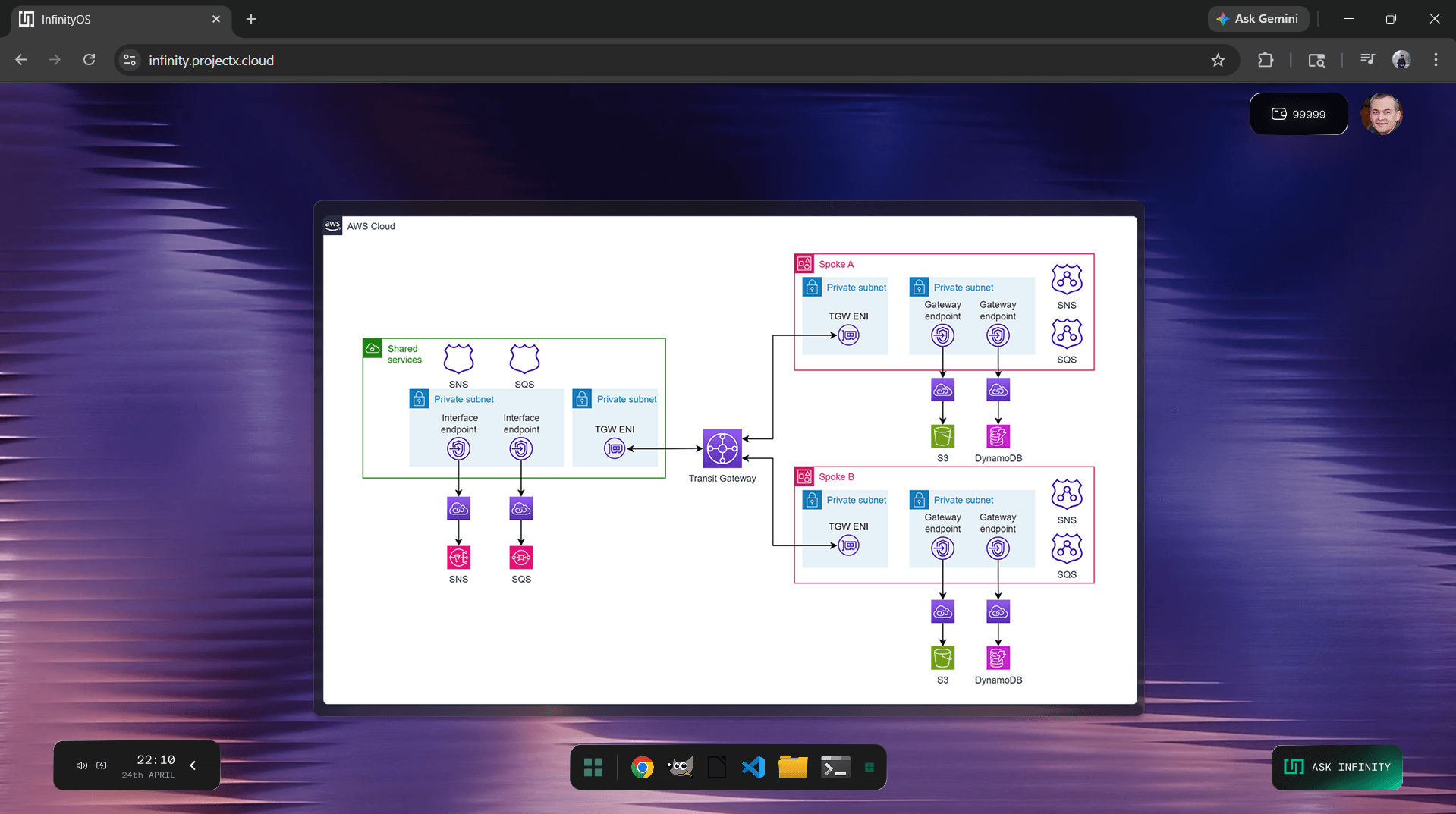
Task: Click the battery charging status icon
Action: tap(102, 765)
